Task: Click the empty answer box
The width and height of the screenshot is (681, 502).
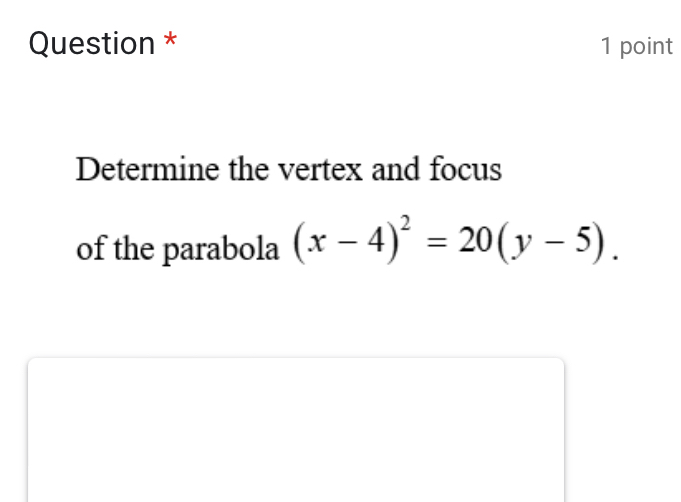Action: tap(296, 430)
